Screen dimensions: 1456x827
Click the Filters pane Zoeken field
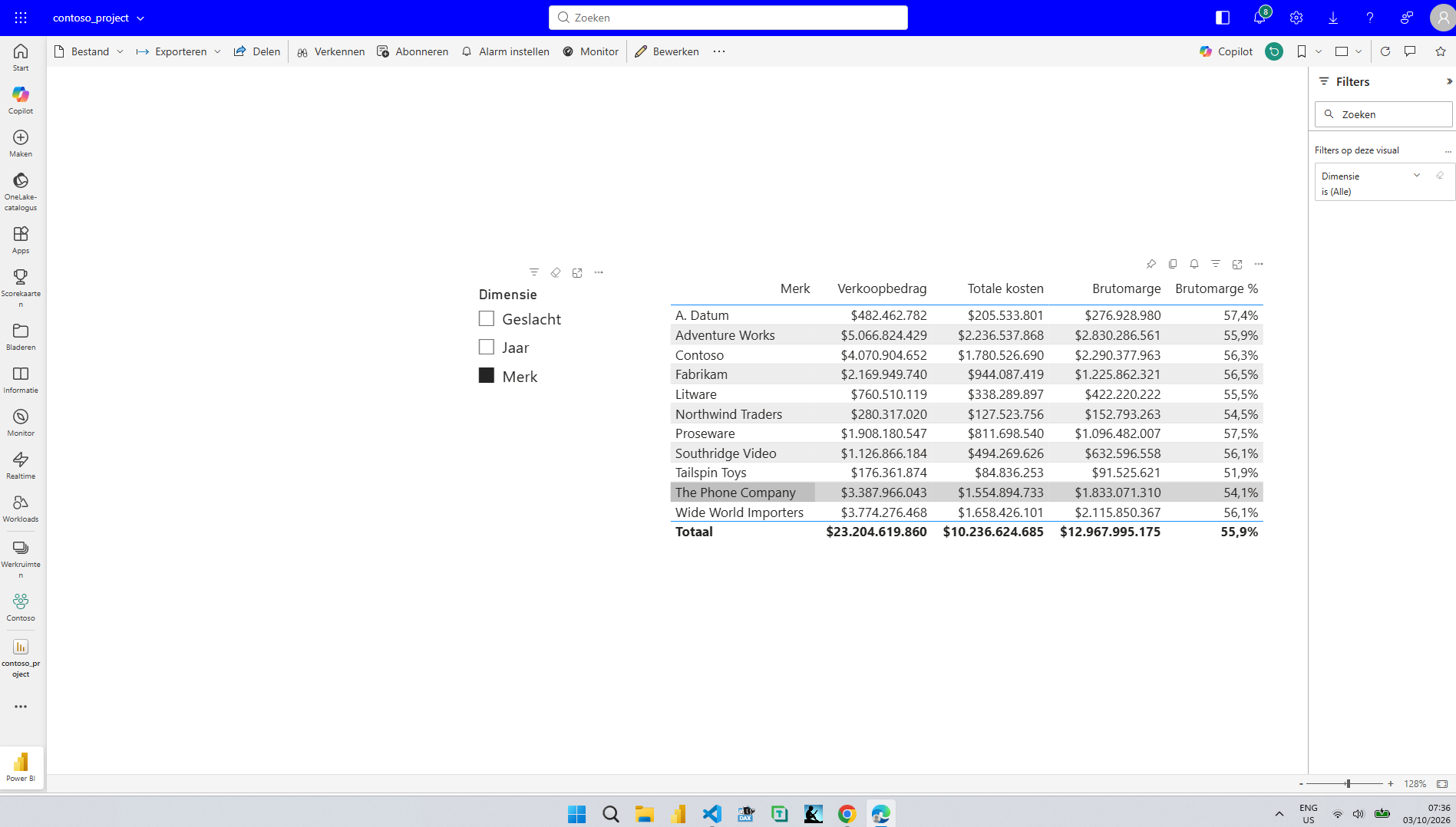pos(1384,114)
